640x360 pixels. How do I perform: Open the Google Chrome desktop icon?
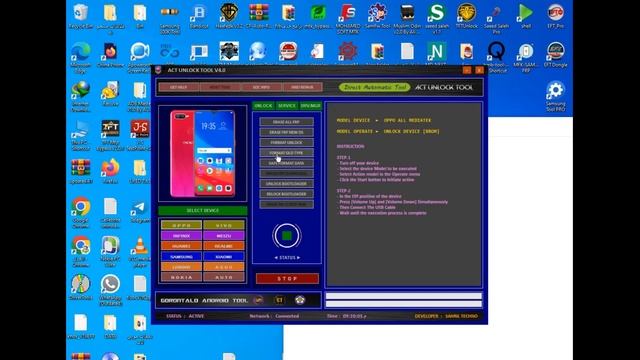point(81,212)
